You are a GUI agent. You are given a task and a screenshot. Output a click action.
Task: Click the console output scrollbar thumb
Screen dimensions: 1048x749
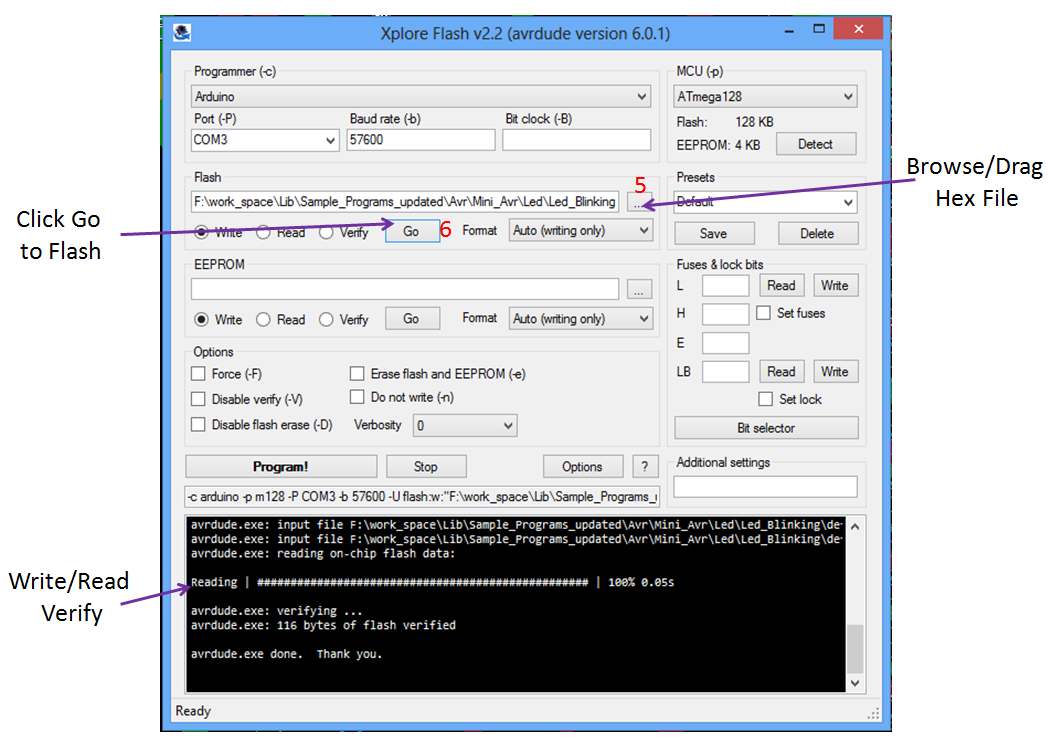pyautogui.click(x=855, y=649)
